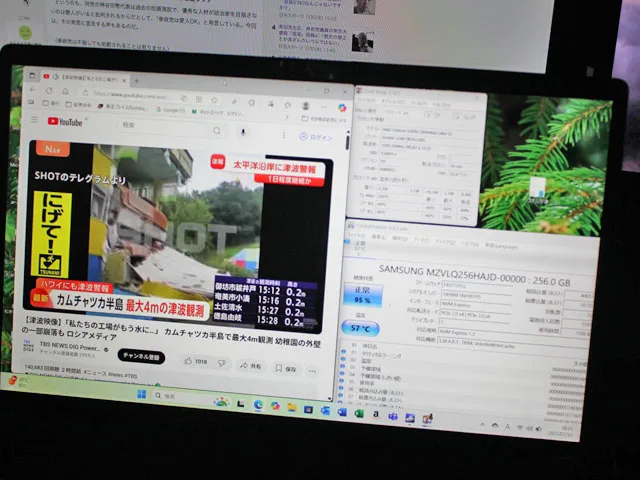Show hidden tray icons chevron
The width and height of the screenshot is (640, 480).
coord(482,424)
